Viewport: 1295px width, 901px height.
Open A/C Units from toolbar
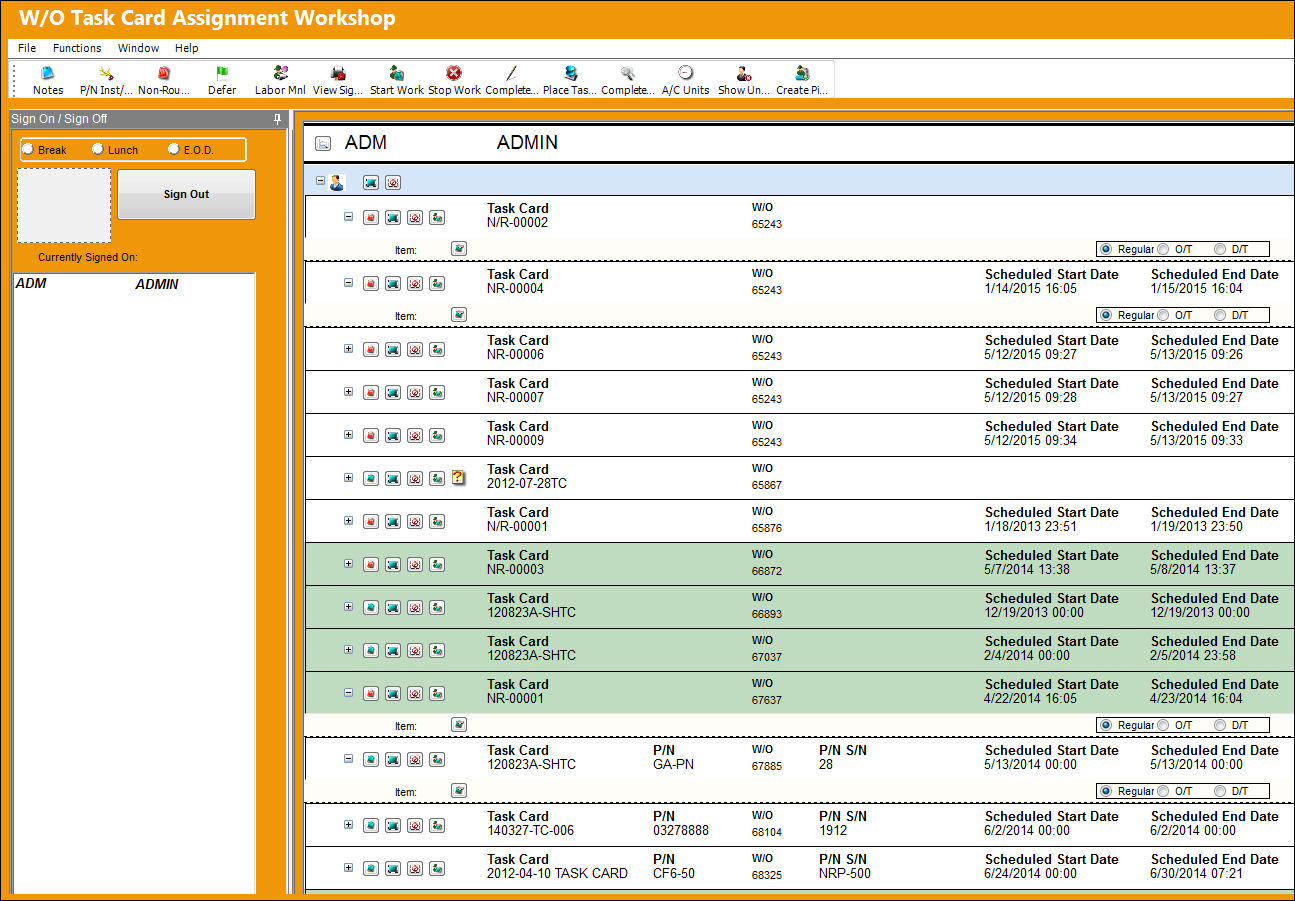click(686, 80)
